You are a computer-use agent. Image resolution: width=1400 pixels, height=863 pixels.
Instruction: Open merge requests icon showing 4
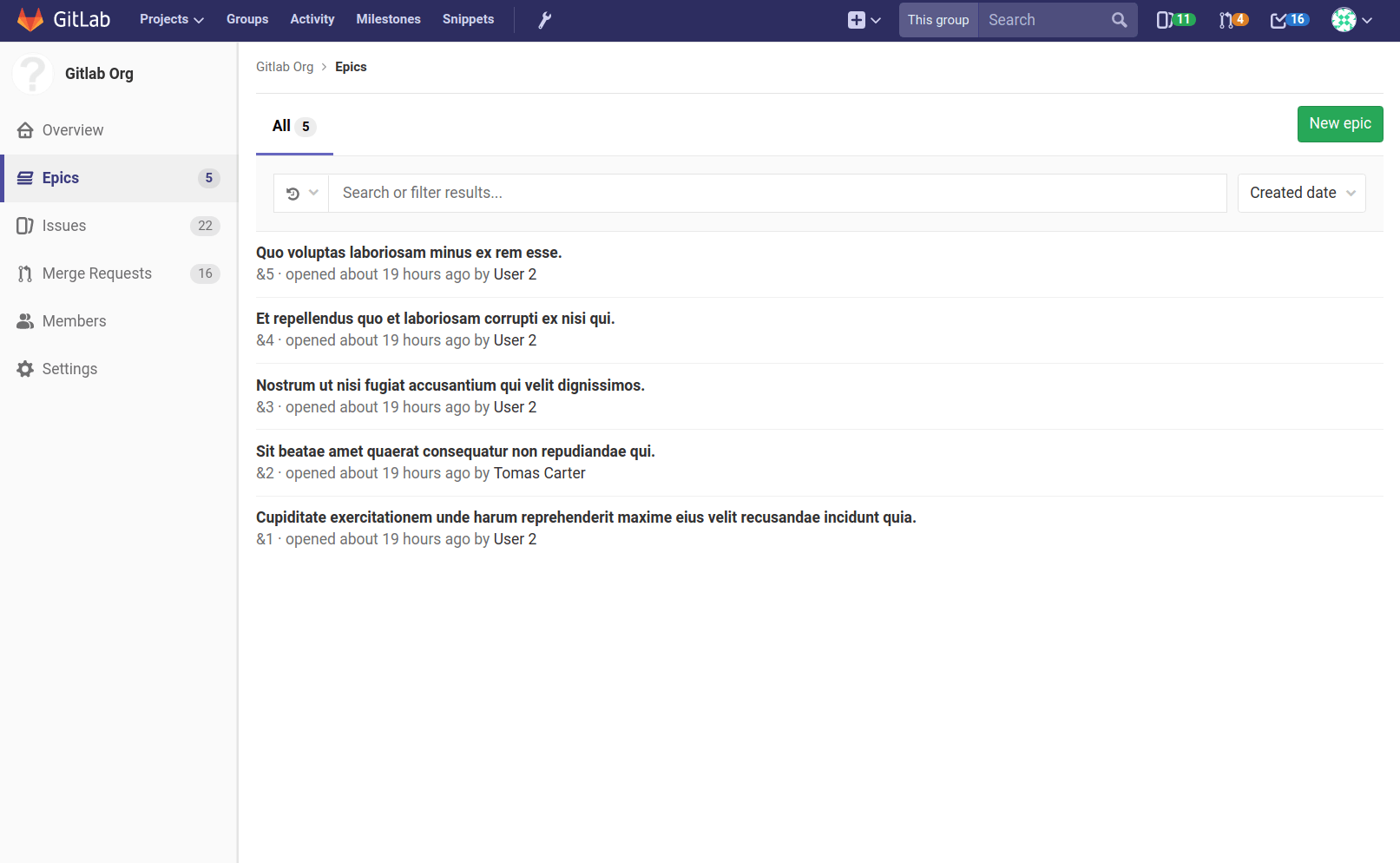point(1232,20)
